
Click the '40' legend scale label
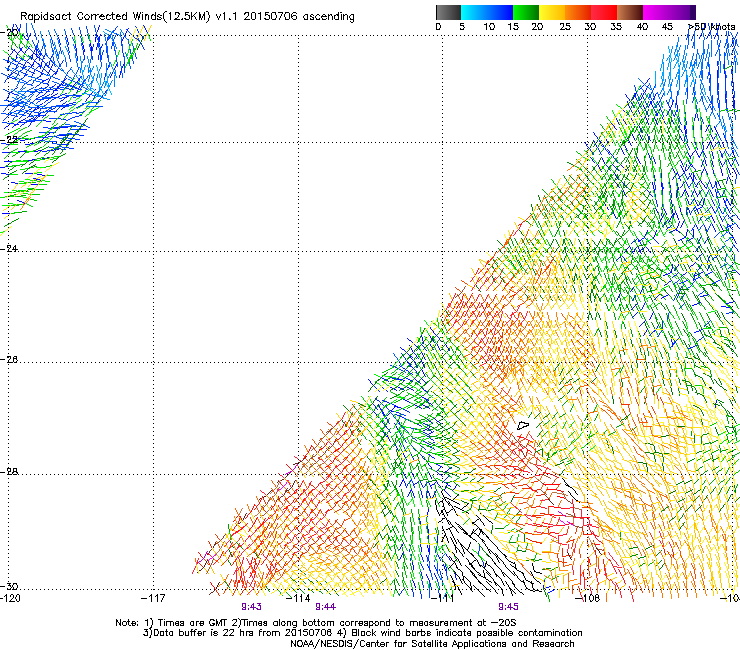point(642,27)
